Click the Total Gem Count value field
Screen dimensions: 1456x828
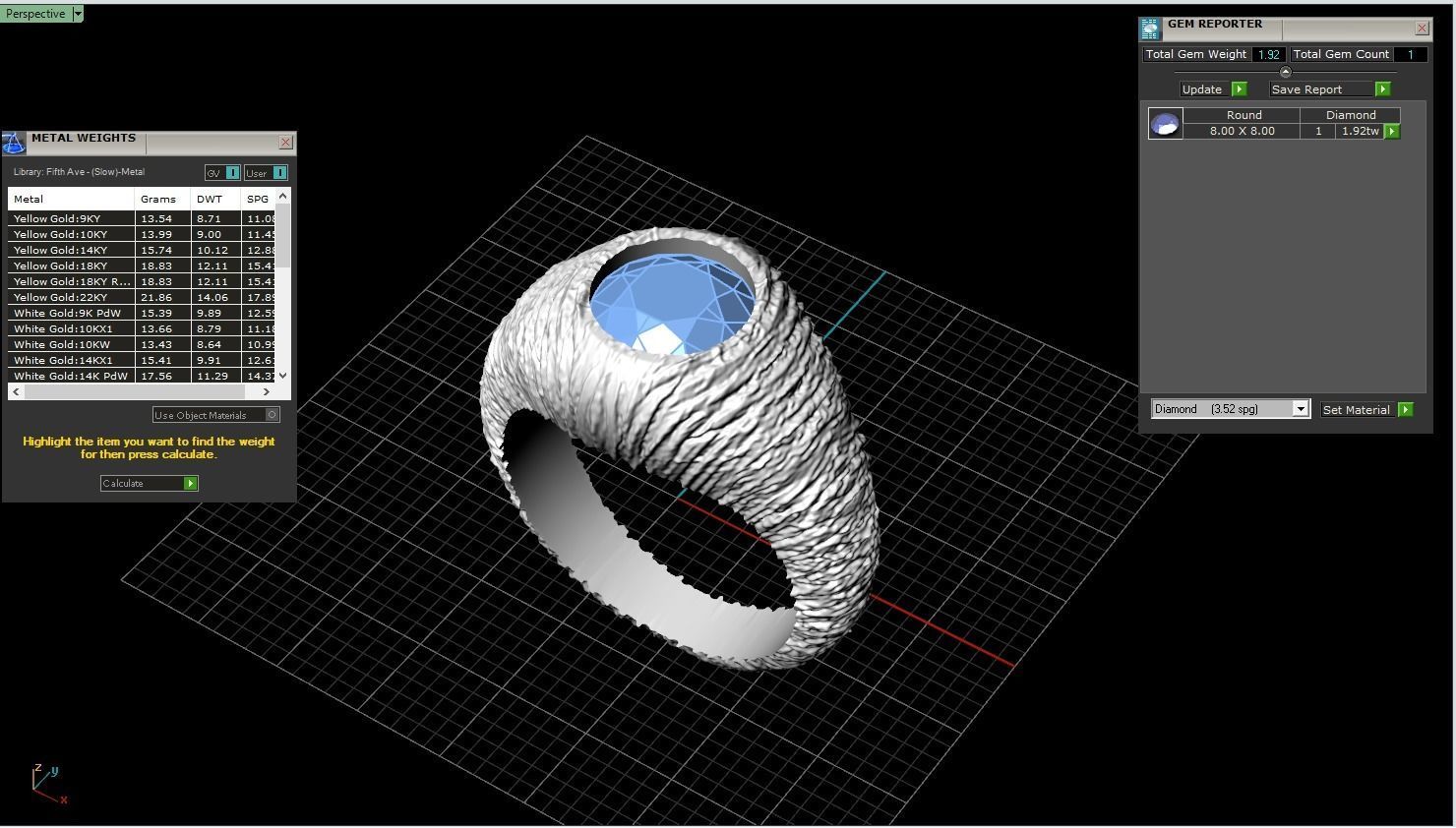tap(1410, 54)
